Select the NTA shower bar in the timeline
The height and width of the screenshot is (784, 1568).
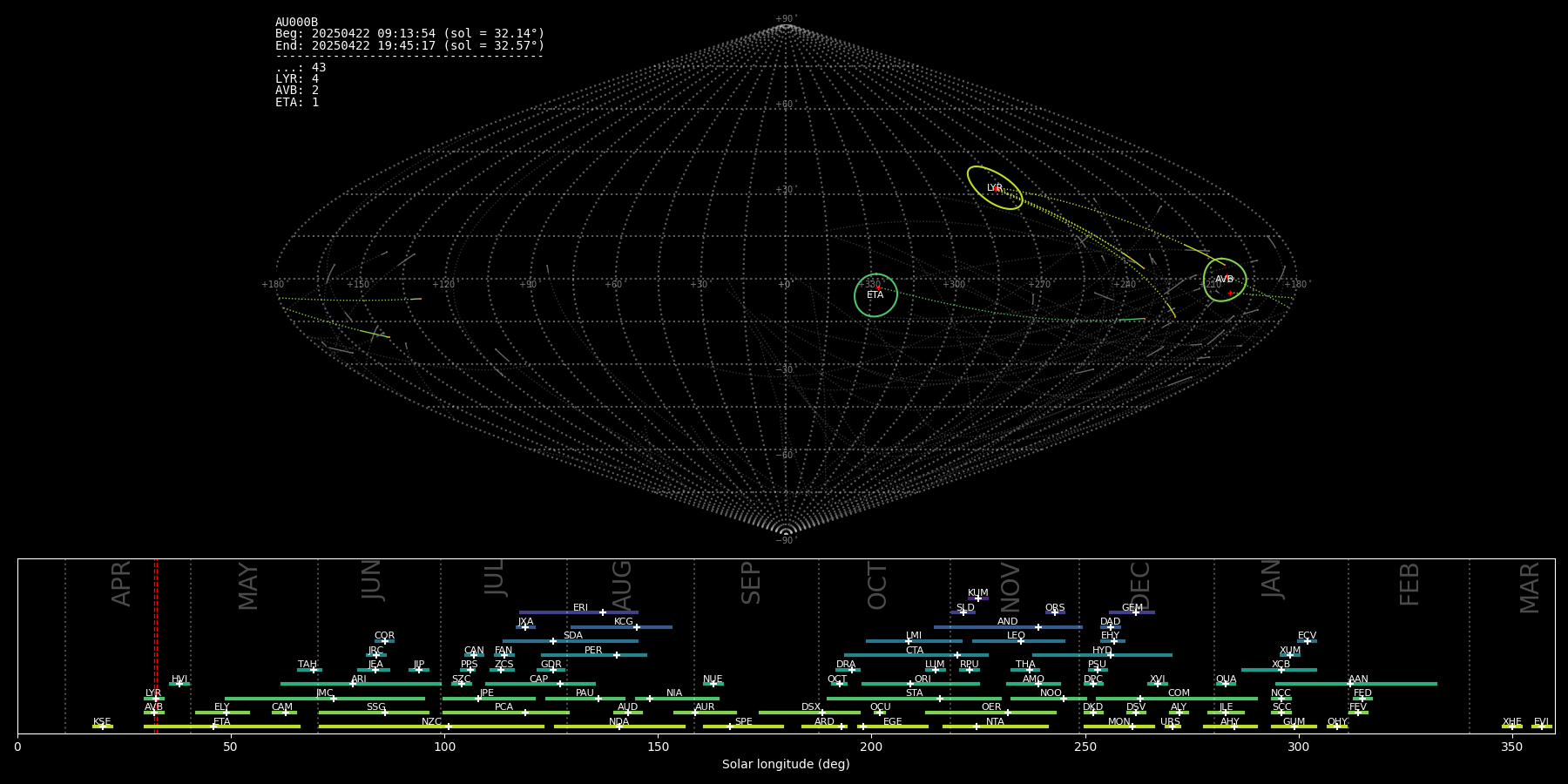pyautogui.click(x=995, y=727)
